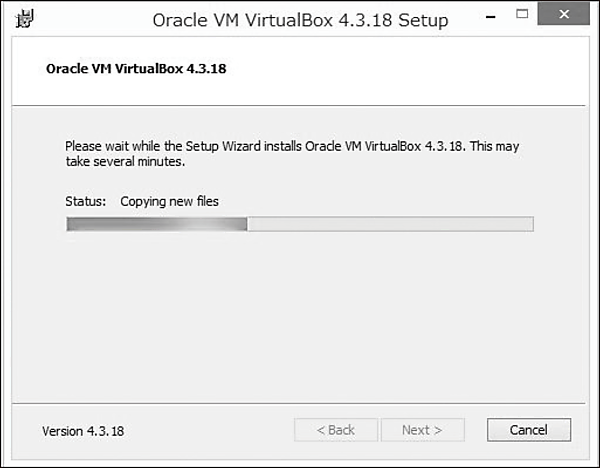Click the "Oracle VM VirtualBox 4.3.18 Setup" title text
The height and width of the screenshot is (468, 600).
(300, 20)
